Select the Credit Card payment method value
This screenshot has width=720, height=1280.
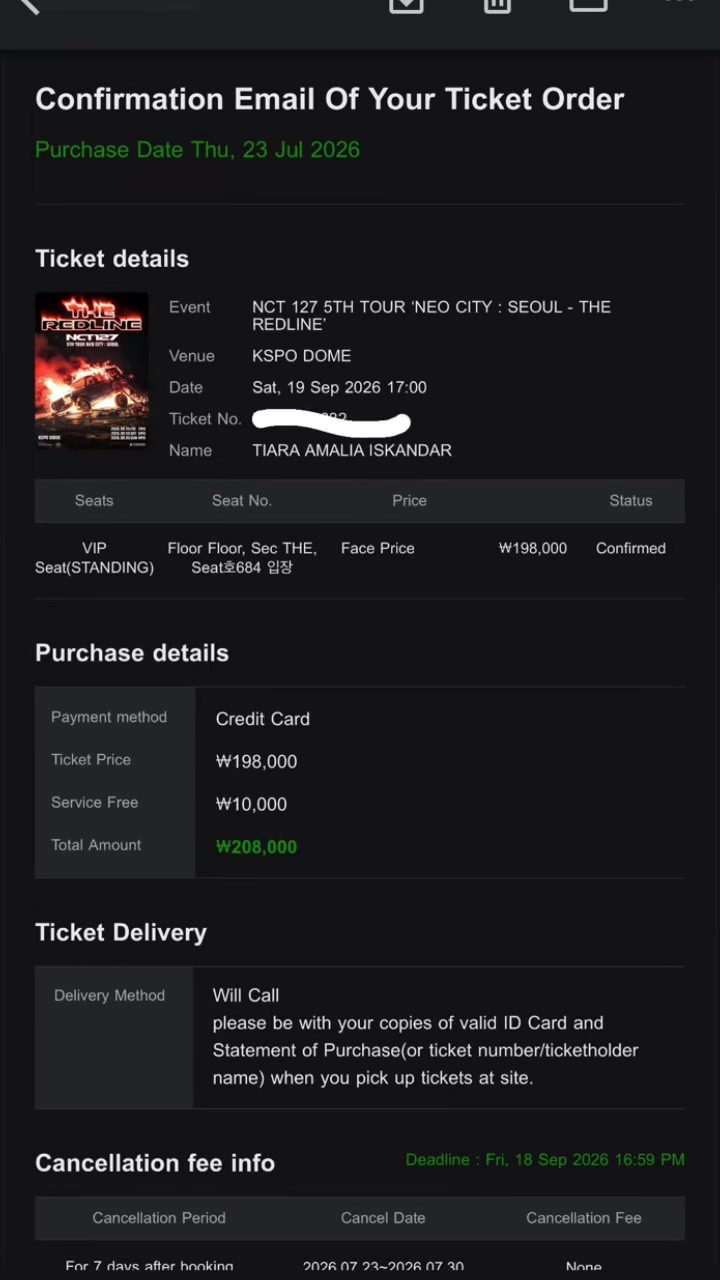[263, 719]
